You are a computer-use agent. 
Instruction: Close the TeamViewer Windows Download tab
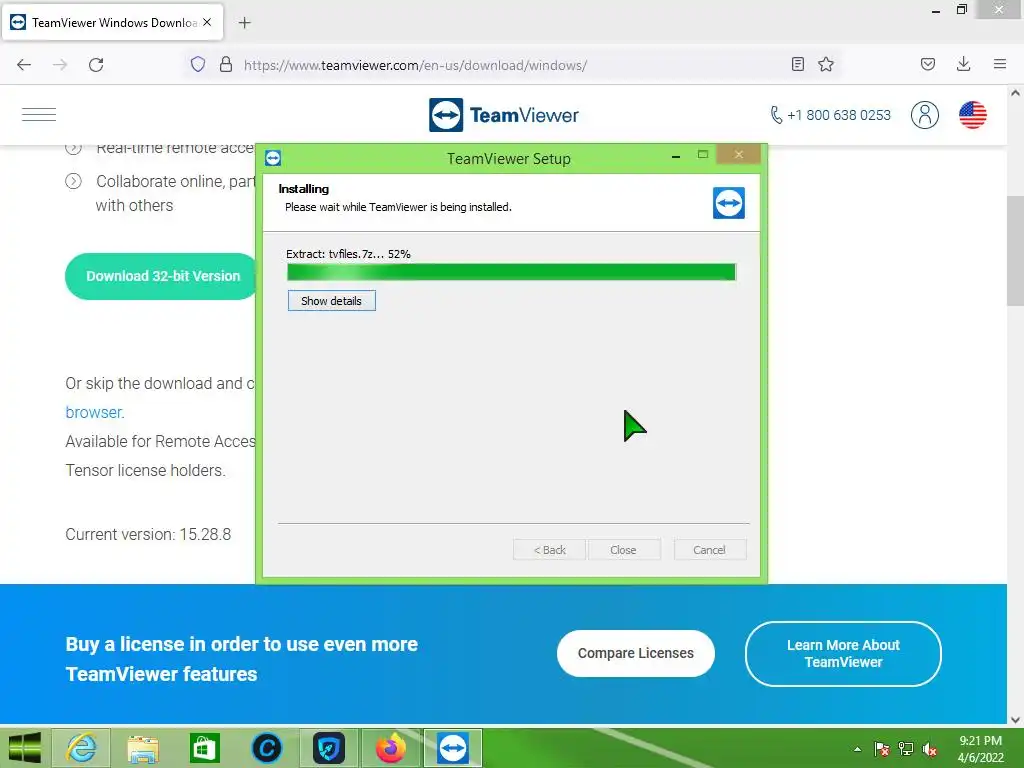point(207,22)
